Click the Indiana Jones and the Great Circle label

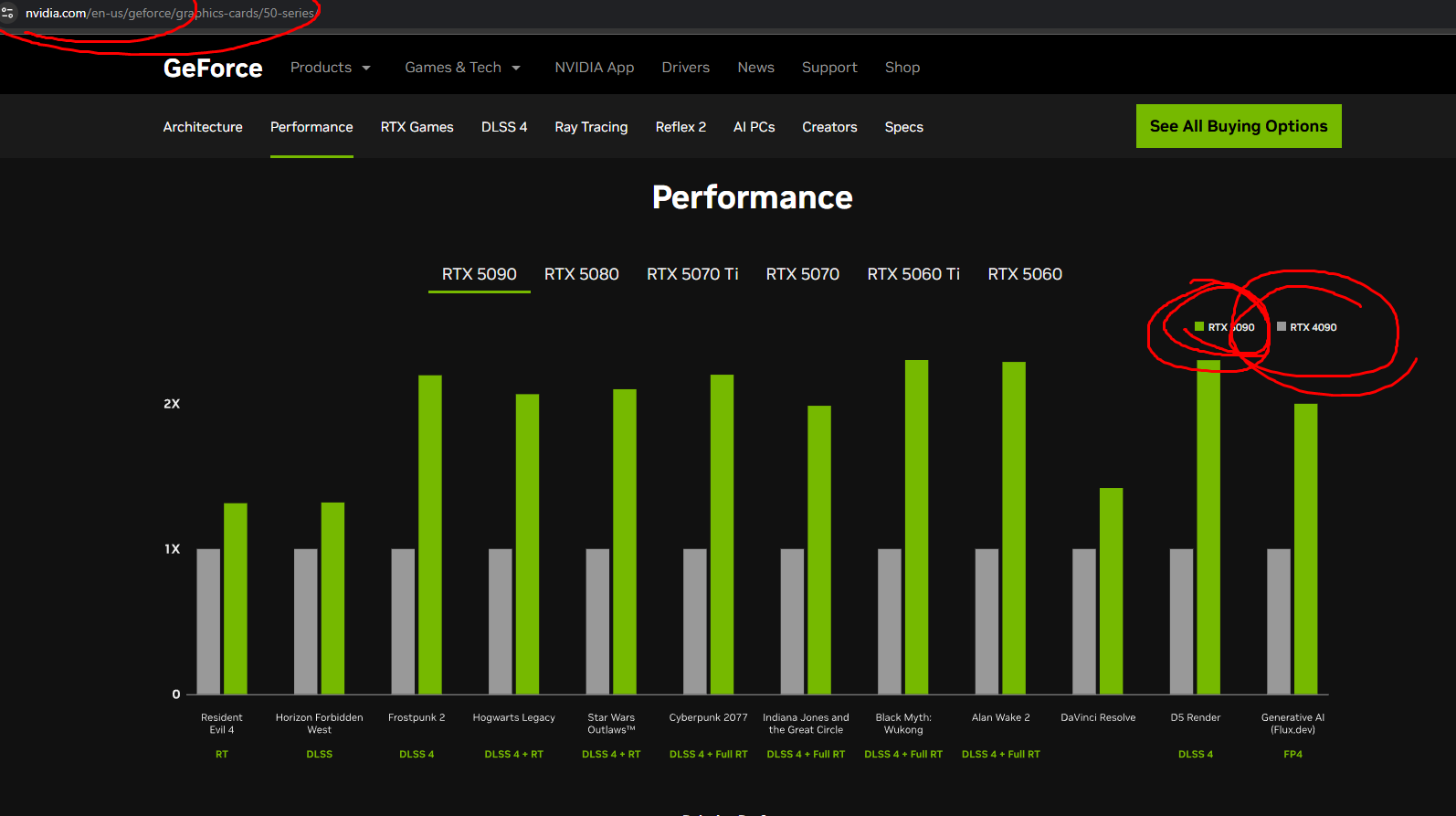[806, 724]
